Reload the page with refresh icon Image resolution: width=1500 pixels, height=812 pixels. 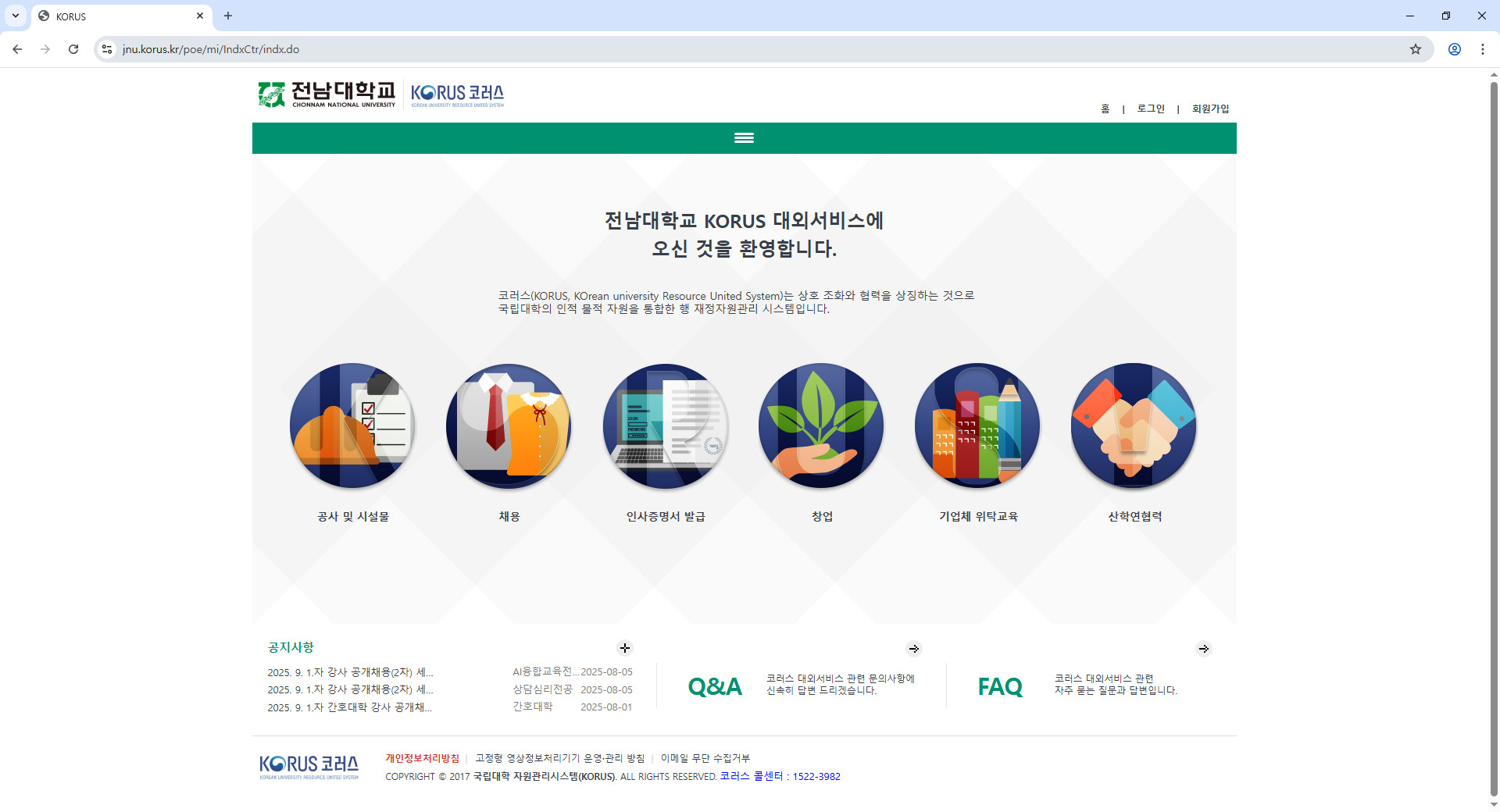(73, 48)
